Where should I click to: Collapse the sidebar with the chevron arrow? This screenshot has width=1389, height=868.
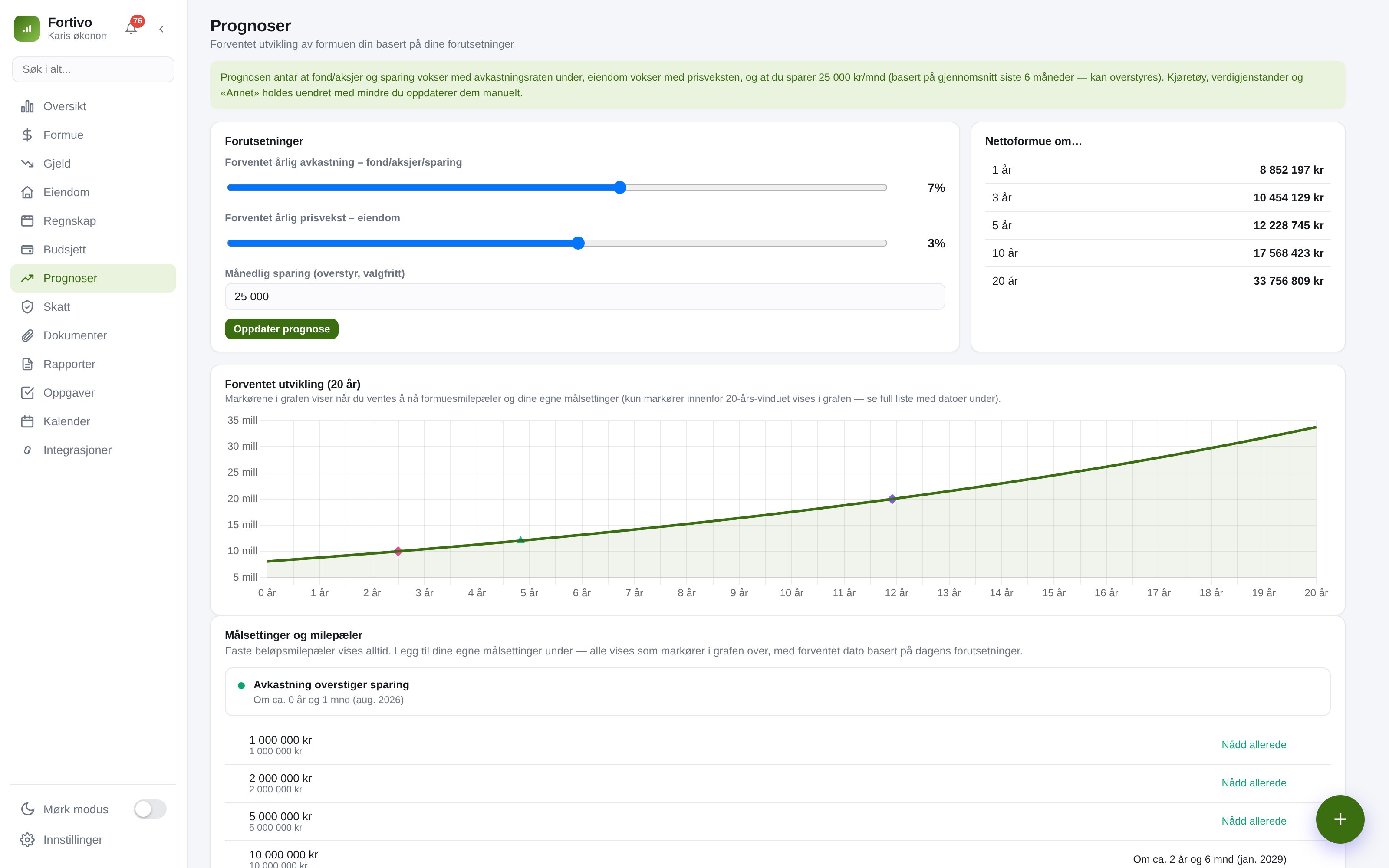tap(161, 29)
